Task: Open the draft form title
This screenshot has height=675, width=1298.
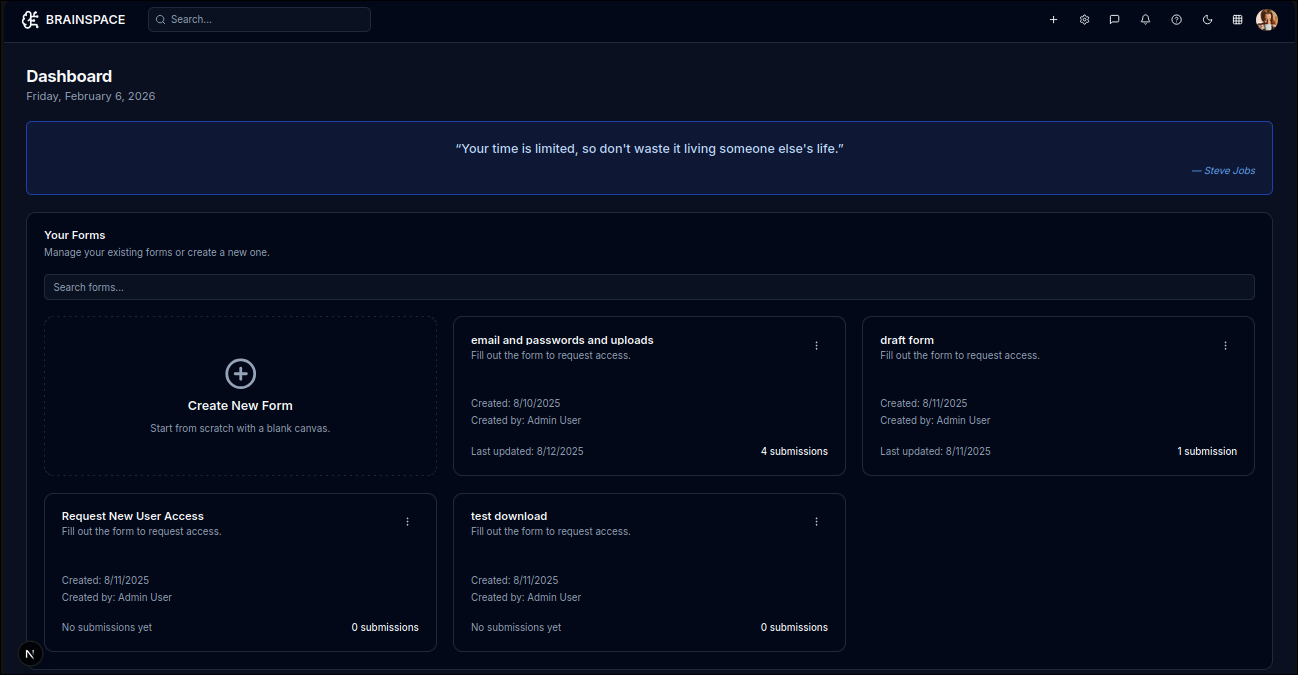Action: [x=906, y=340]
